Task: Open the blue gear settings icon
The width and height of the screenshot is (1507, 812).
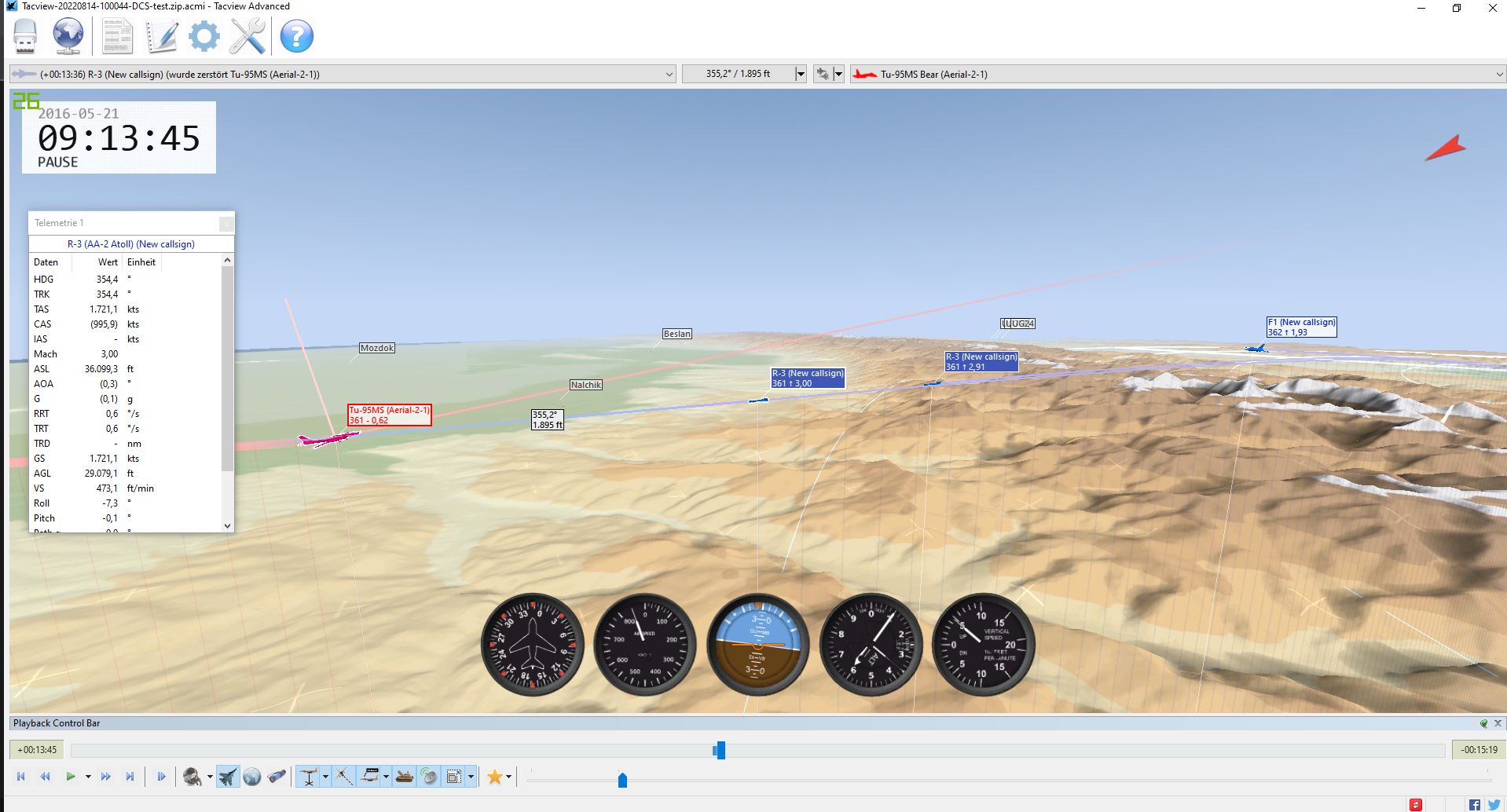Action: click(204, 36)
